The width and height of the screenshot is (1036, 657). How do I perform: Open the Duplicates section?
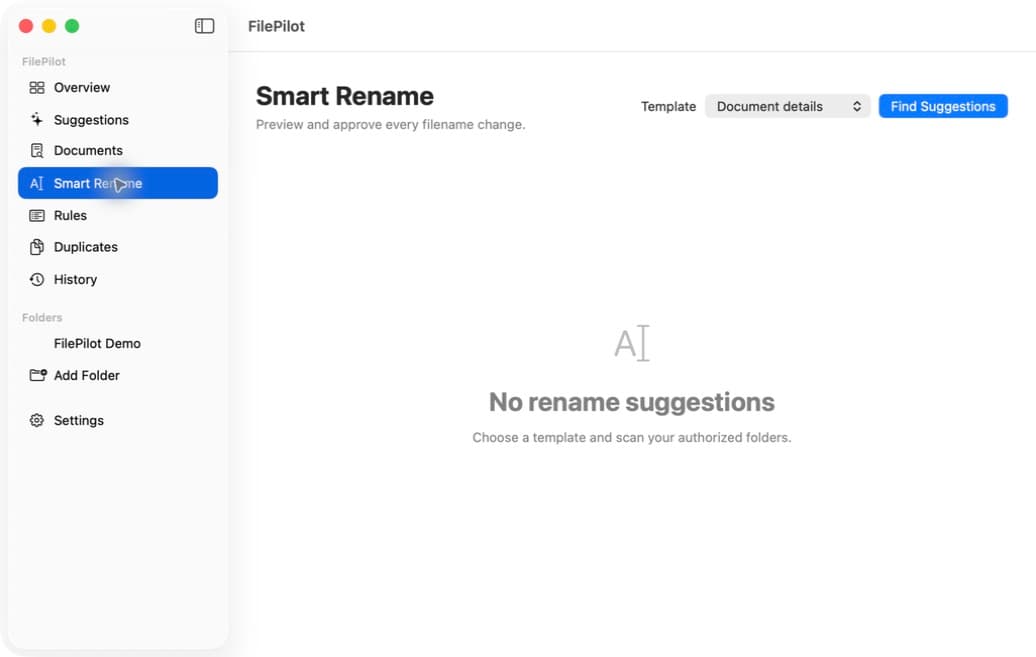[118, 247]
